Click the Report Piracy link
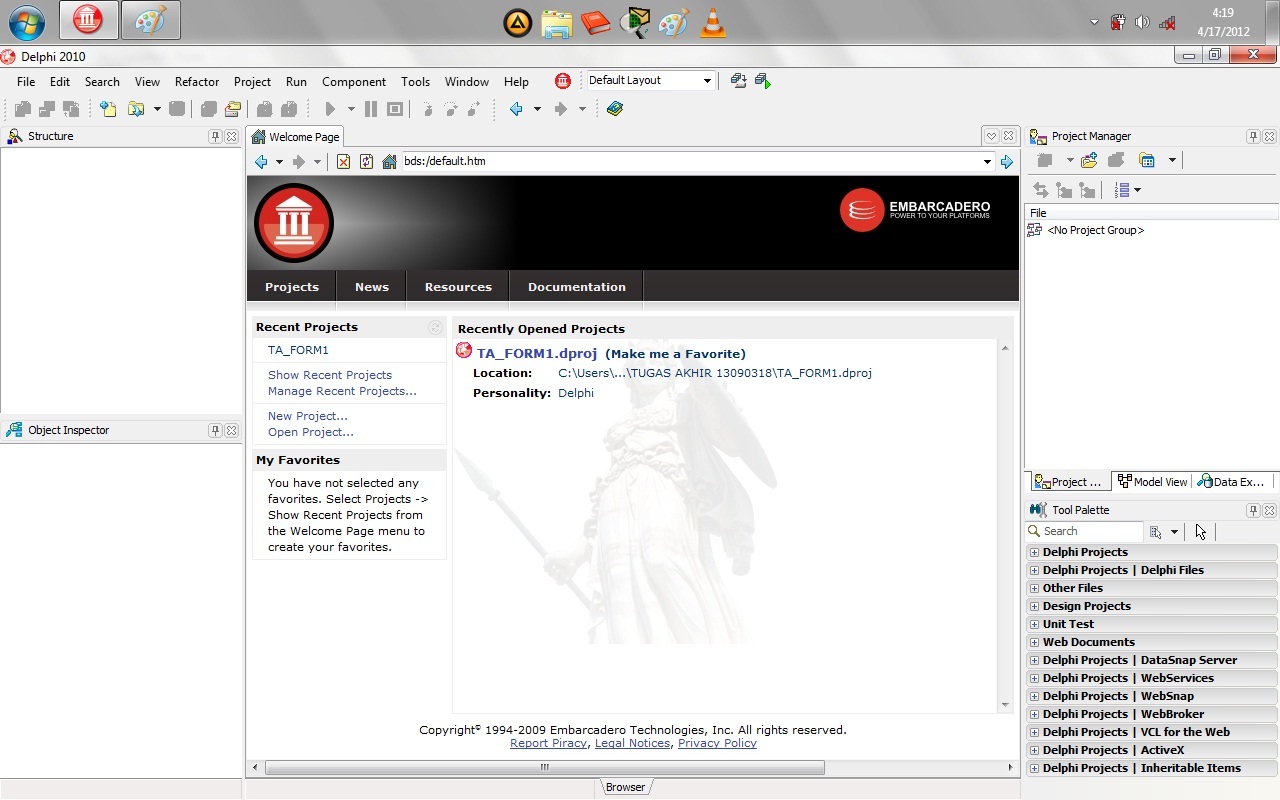 549,743
